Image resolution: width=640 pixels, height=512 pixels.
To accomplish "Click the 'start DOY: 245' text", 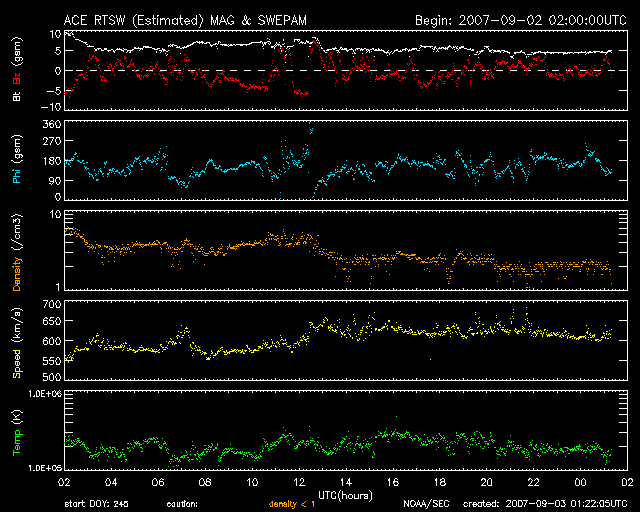I will coord(96,504).
